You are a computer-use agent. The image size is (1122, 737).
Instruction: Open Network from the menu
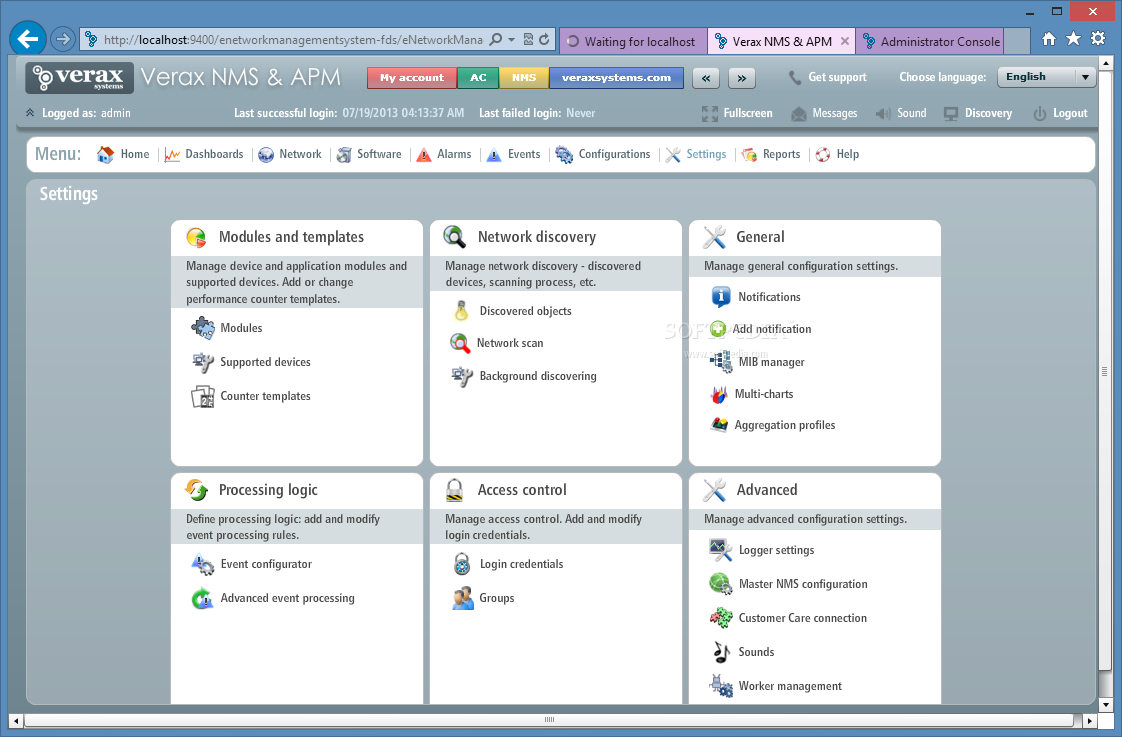click(x=290, y=155)
